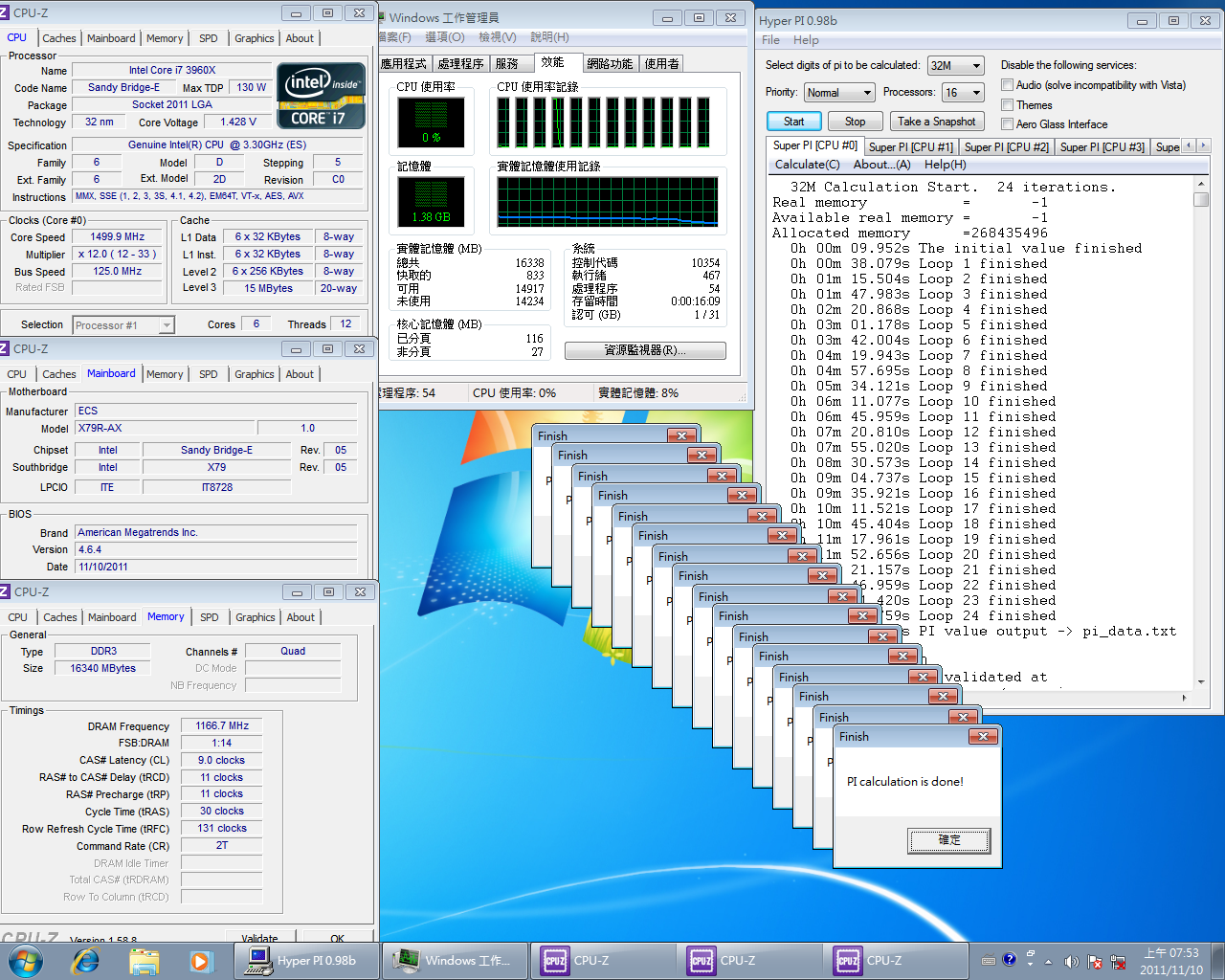Click Super PI output vertical scrollbar down arrow
The width and height of the screenshot is (1225, 980).
pos(1201,681)
